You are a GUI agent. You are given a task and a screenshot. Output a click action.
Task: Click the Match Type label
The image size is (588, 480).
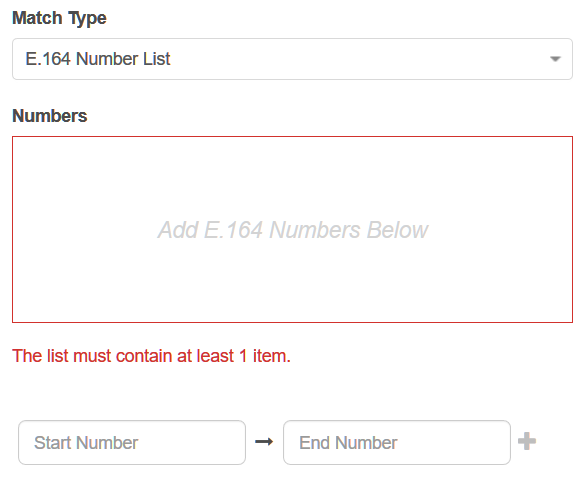pyautogui.click(x=59, y=18)
